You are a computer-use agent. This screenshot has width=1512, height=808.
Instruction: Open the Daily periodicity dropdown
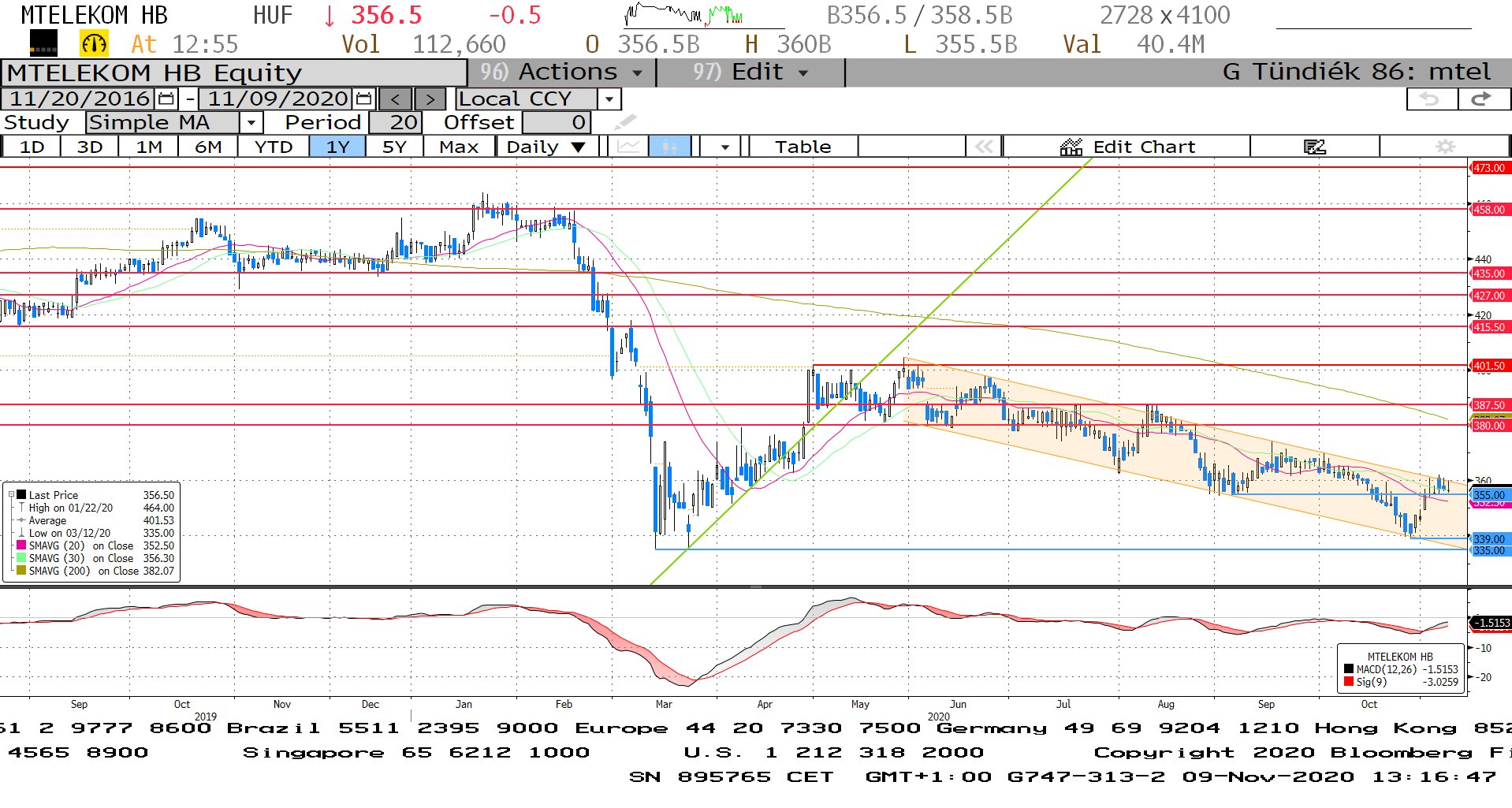[x=546, y=147]
